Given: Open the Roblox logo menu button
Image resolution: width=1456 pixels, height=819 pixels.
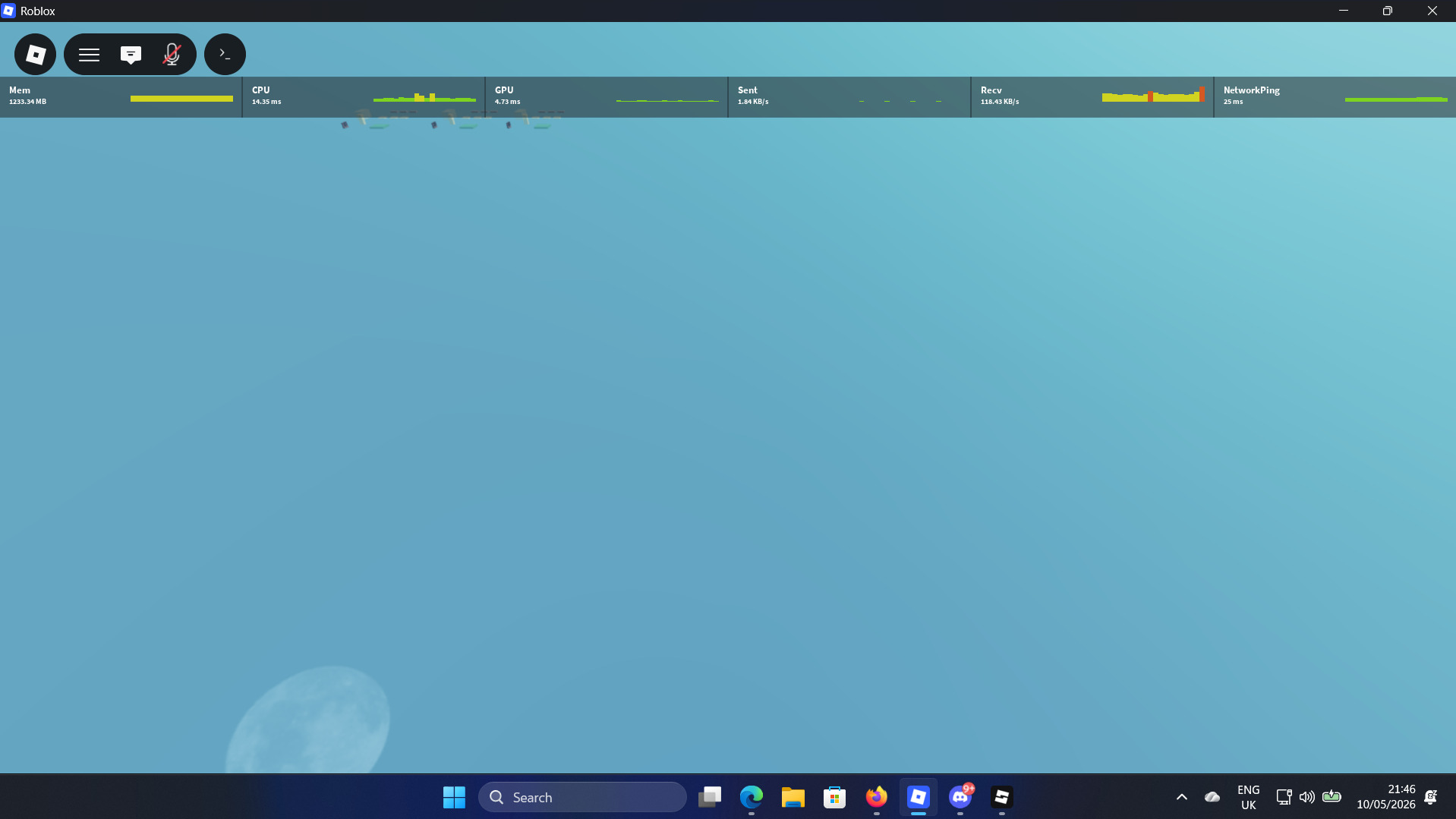Looking at the screenshot, I should click(x=35, y=54).
